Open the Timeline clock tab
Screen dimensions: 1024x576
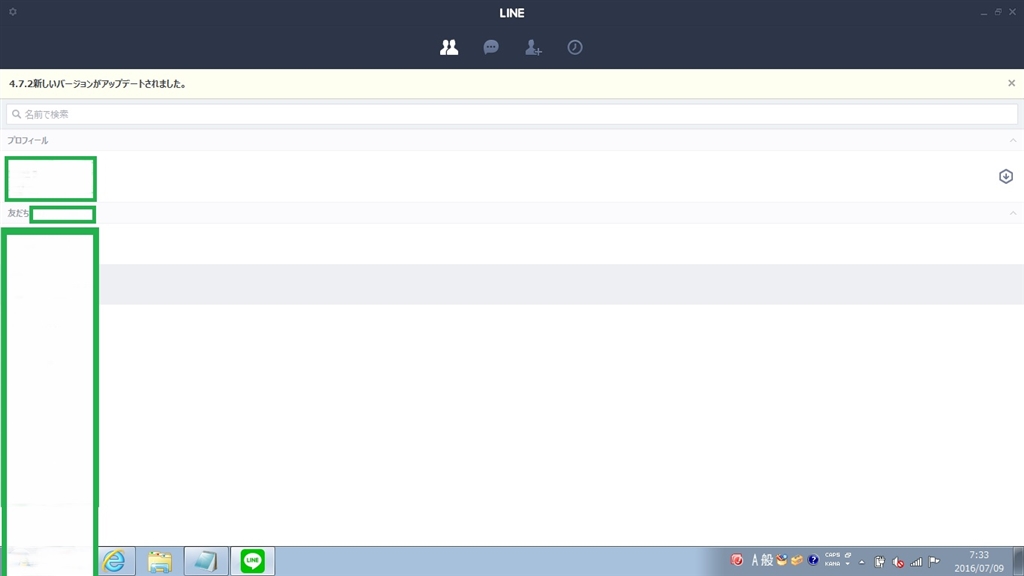point(575,47)
